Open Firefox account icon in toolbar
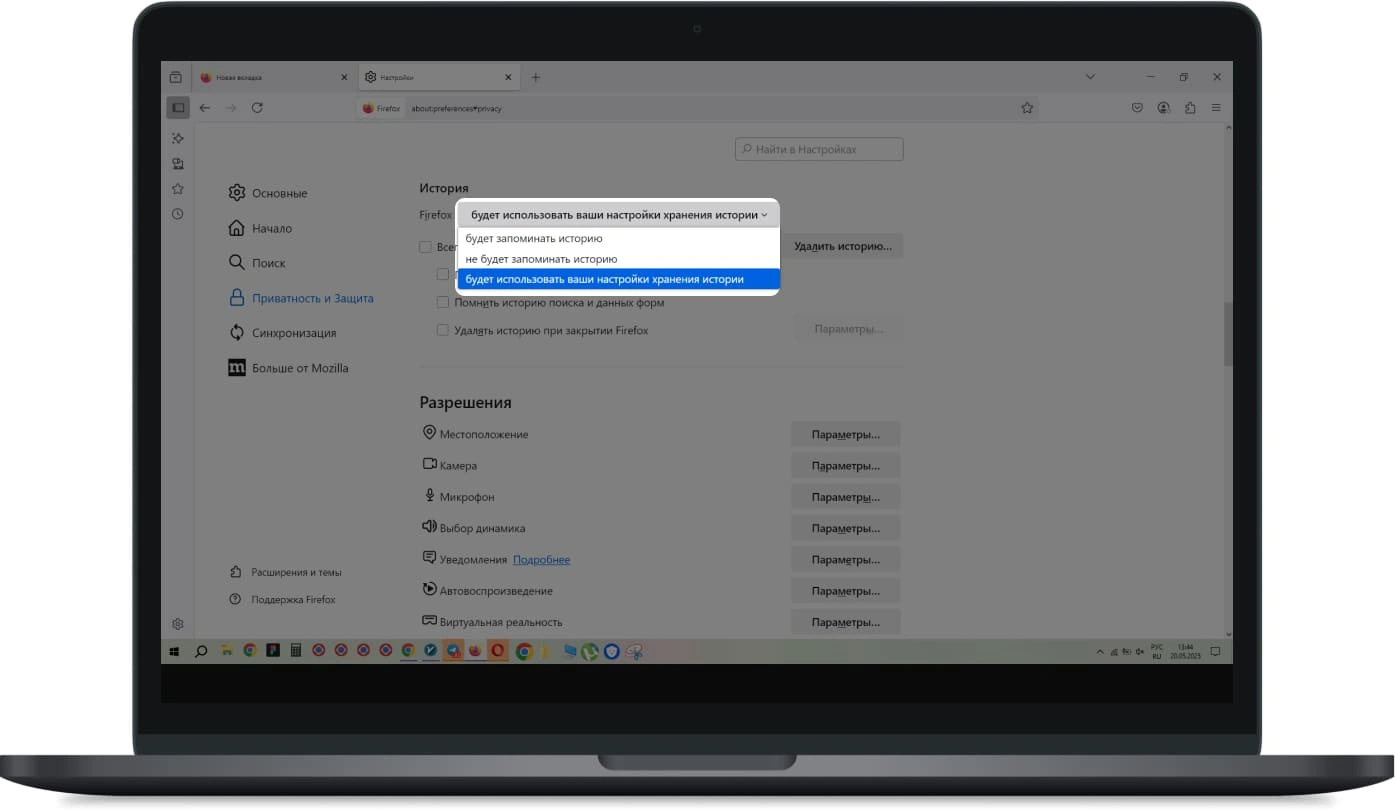Image resolution: width=1395 pixels, height=812 pixels. click(x=1164, y=108)
